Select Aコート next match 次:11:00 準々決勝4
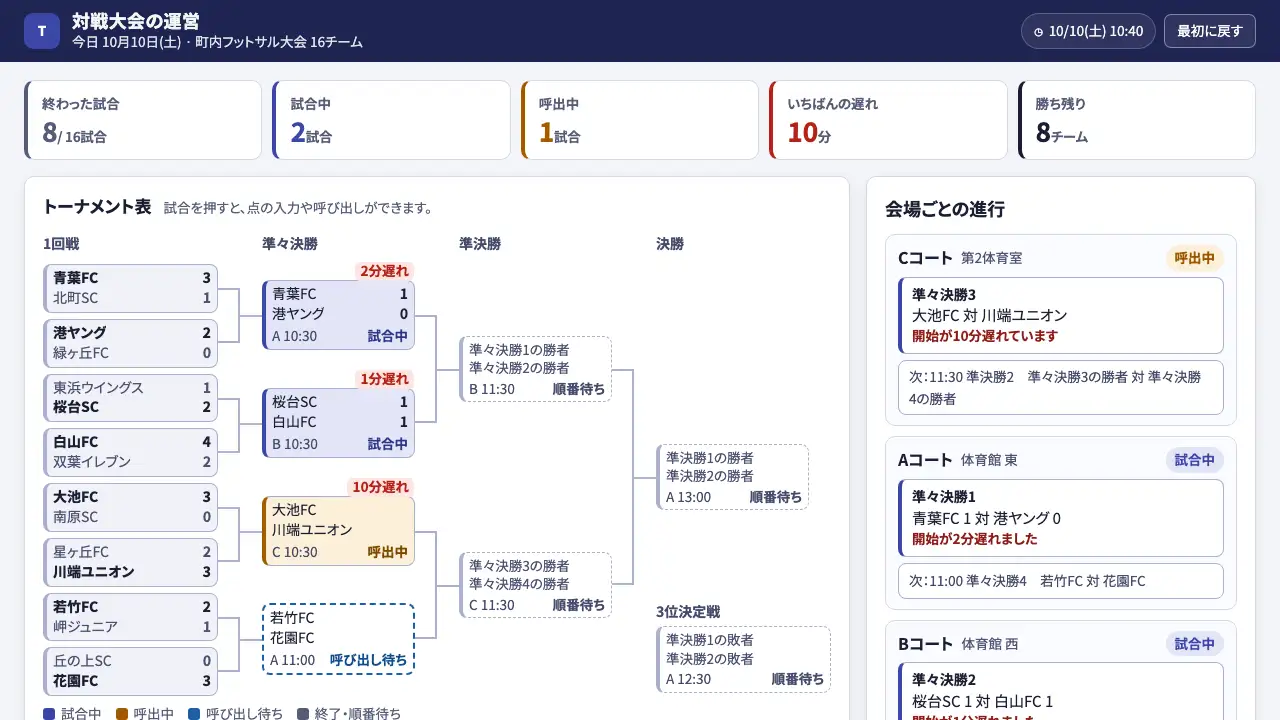This screenshot has height=720, width=1280. click(1061, 580)
